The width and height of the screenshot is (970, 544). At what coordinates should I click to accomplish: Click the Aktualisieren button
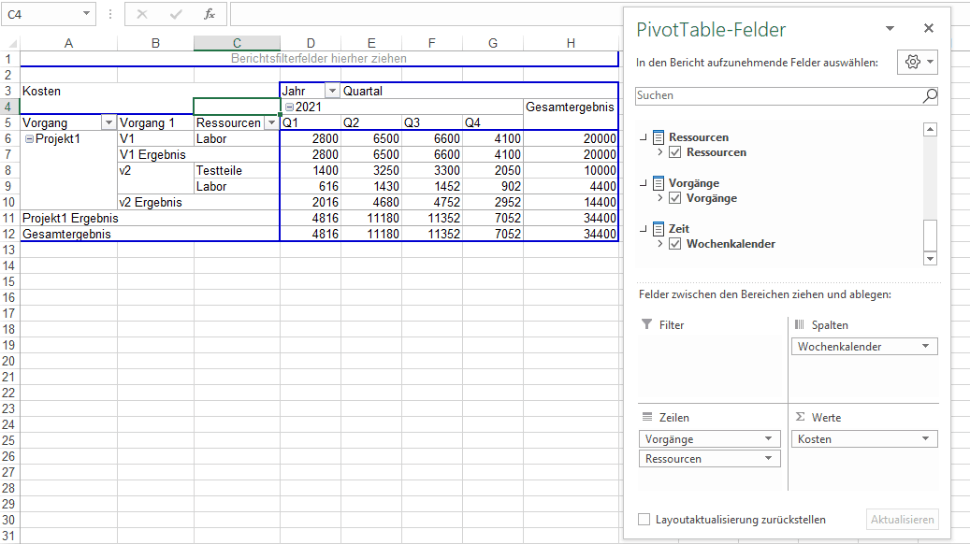[x=902, y=519]
